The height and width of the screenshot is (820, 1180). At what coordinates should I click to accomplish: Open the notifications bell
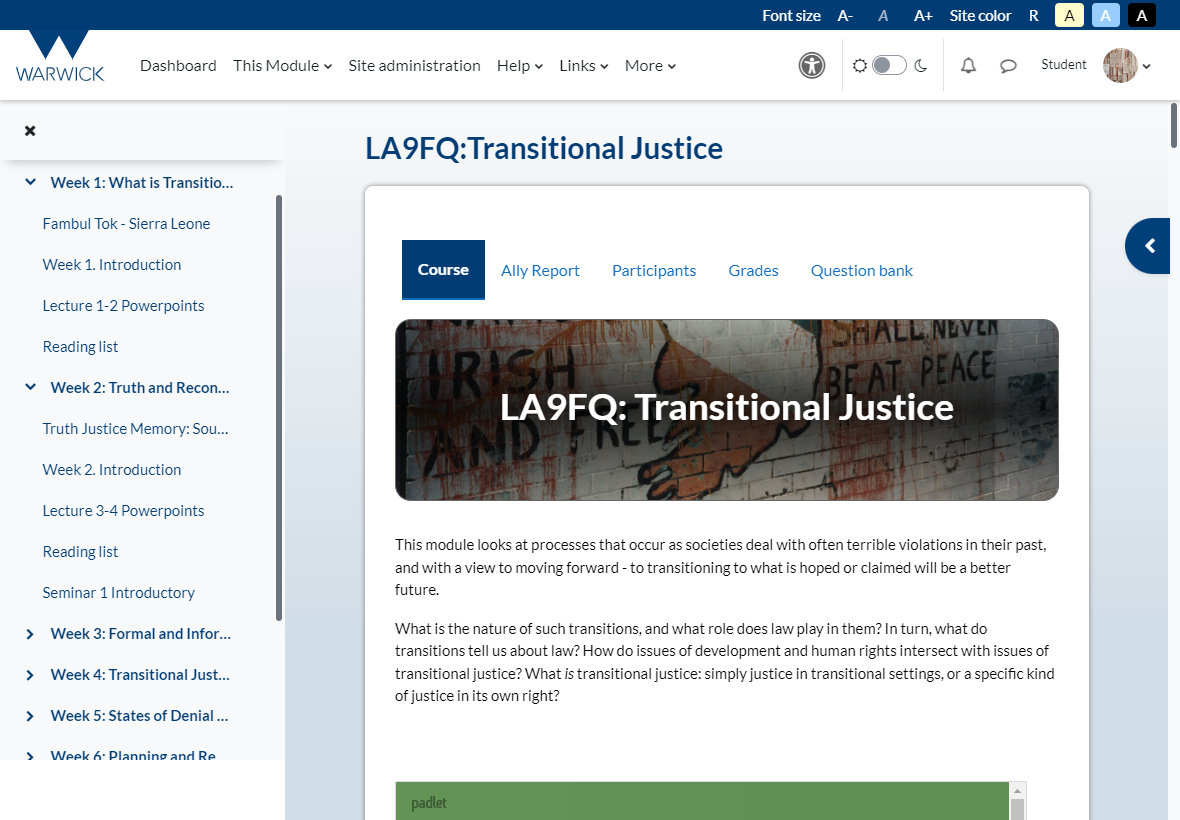pyautogui.click(x=968, y=66)
